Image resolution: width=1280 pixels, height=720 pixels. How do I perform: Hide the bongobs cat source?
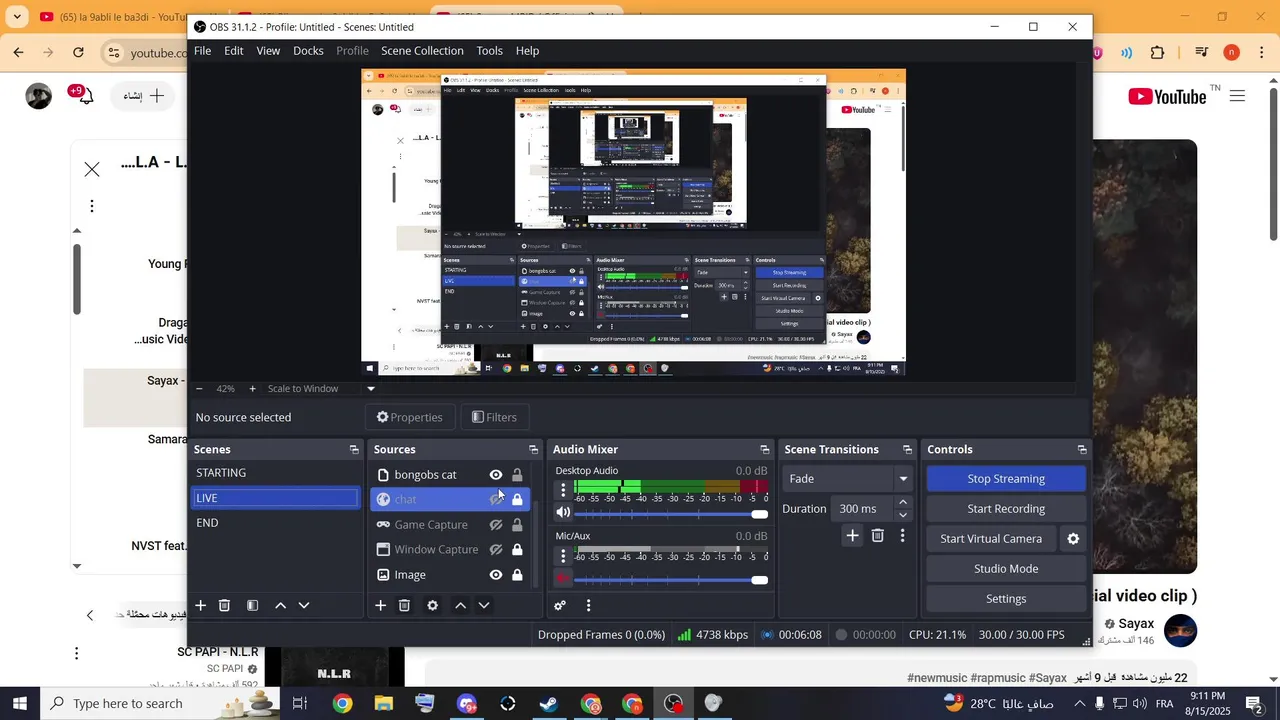pyautogui.click(x=496, y=475)
